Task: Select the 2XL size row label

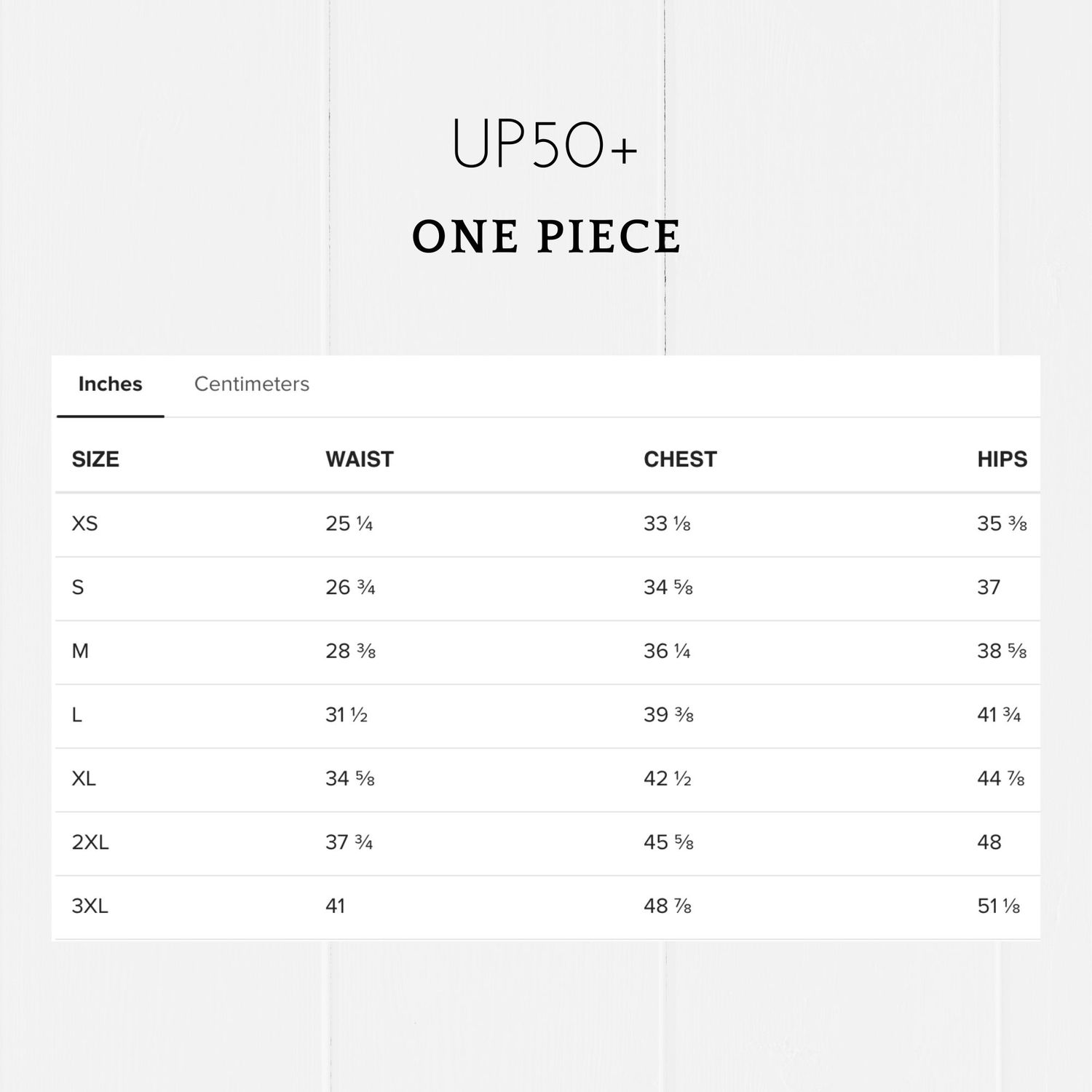Action: point(90,843)
